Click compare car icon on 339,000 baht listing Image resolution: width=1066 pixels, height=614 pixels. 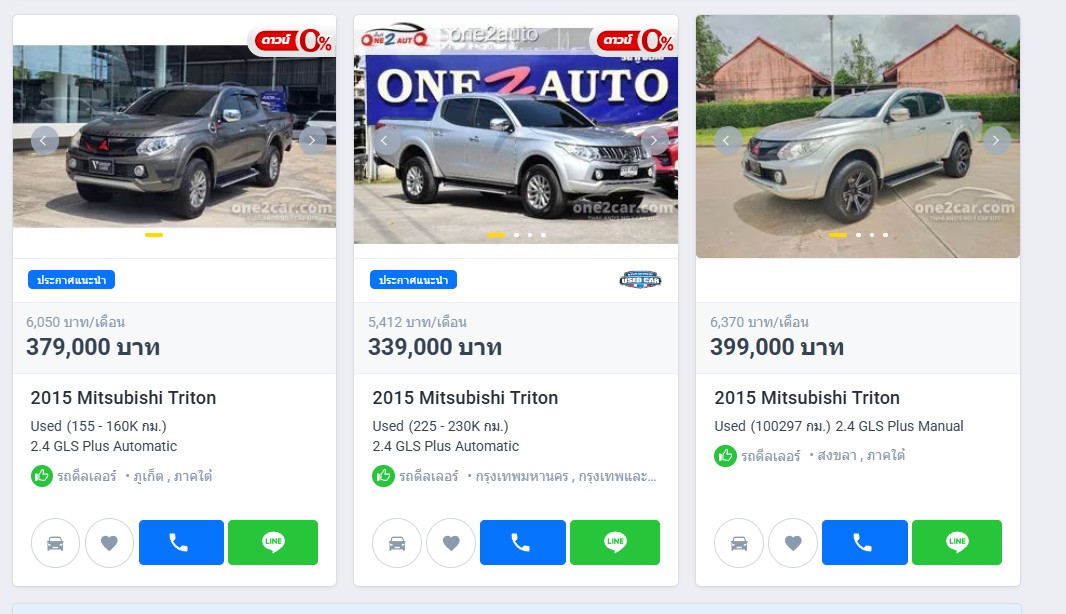pyautogui.click(x=397, y=543)
